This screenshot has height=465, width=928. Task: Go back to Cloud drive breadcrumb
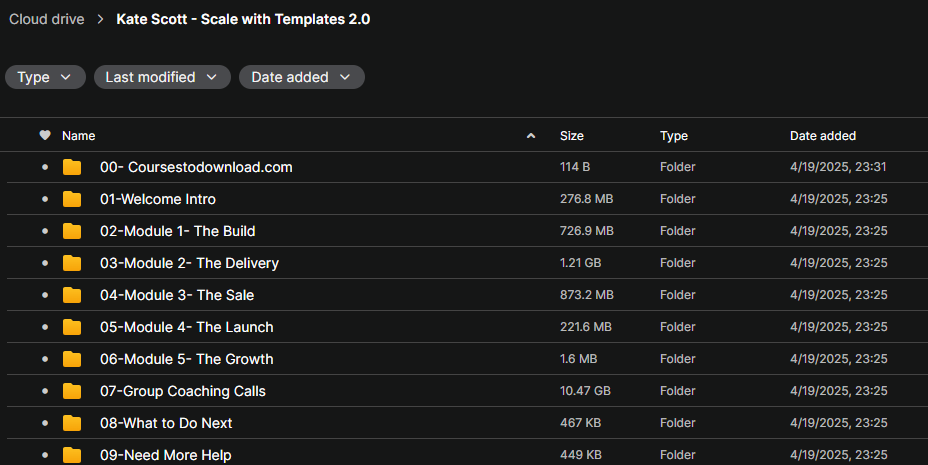47,20
